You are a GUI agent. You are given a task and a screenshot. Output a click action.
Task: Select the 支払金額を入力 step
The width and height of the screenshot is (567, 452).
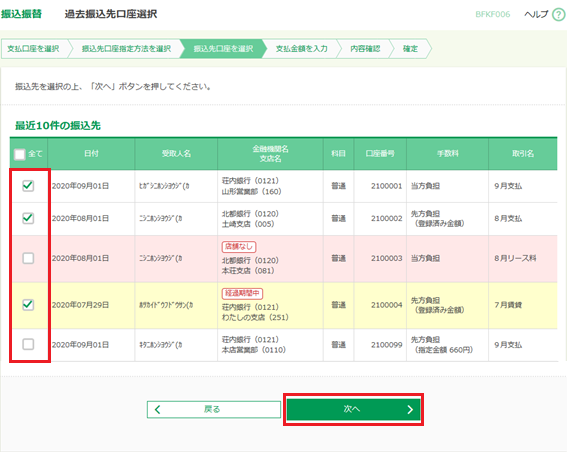302,49
